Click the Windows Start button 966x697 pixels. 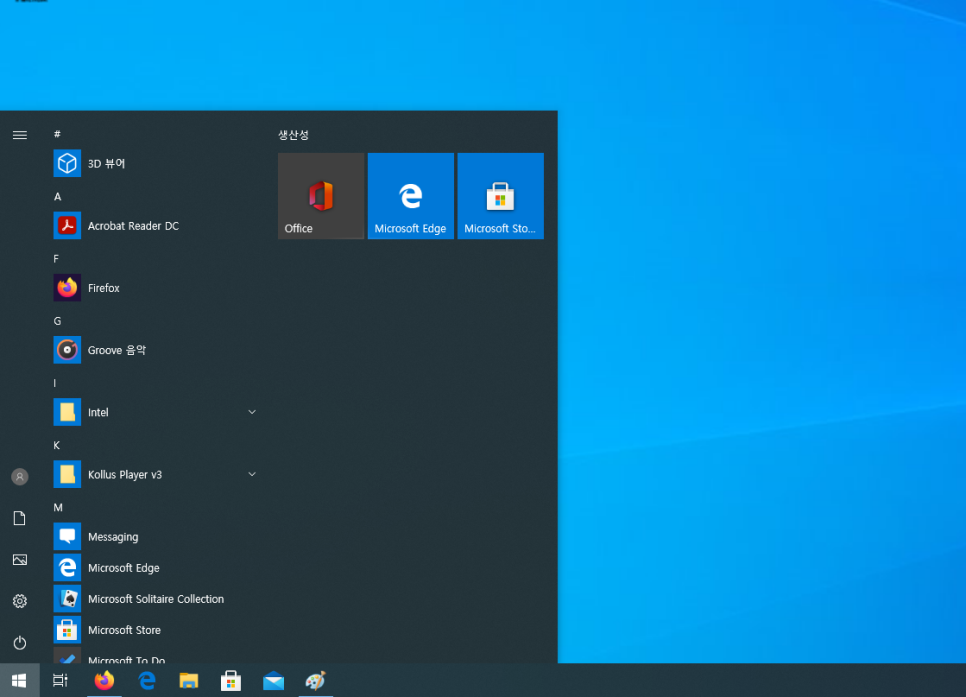click(x=20, y=680)
